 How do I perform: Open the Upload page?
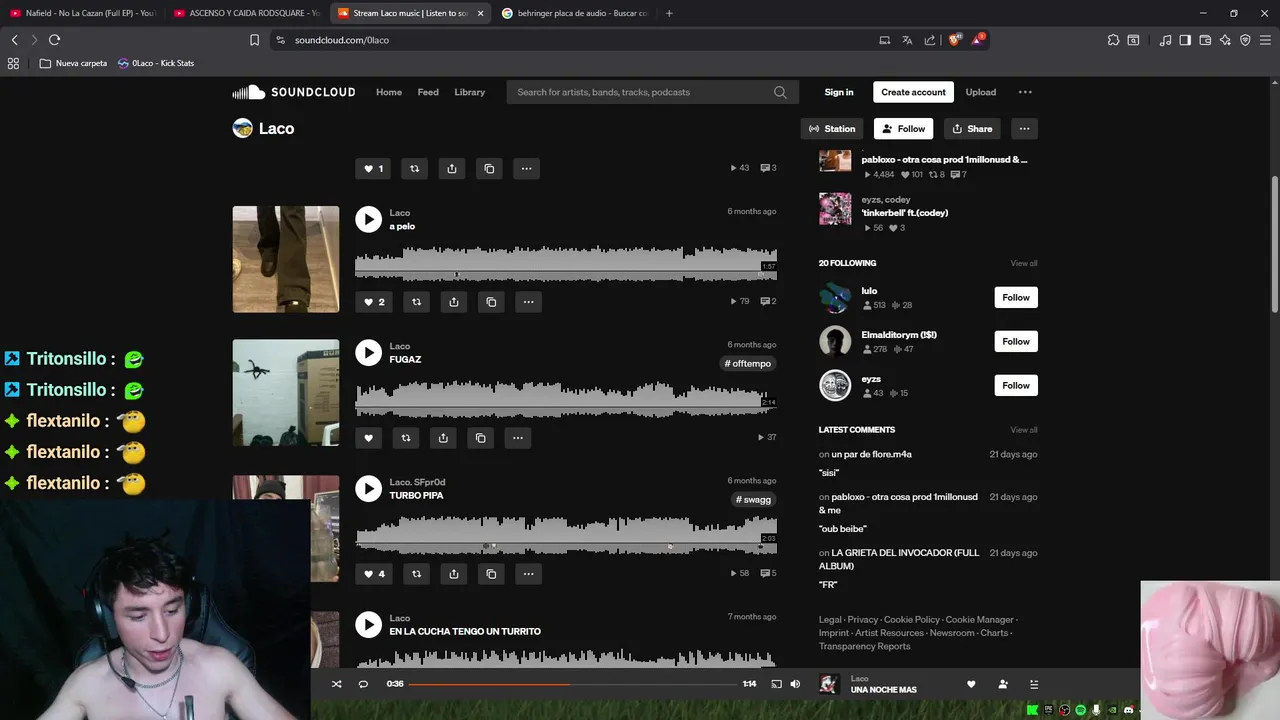(x=981, y=92)
